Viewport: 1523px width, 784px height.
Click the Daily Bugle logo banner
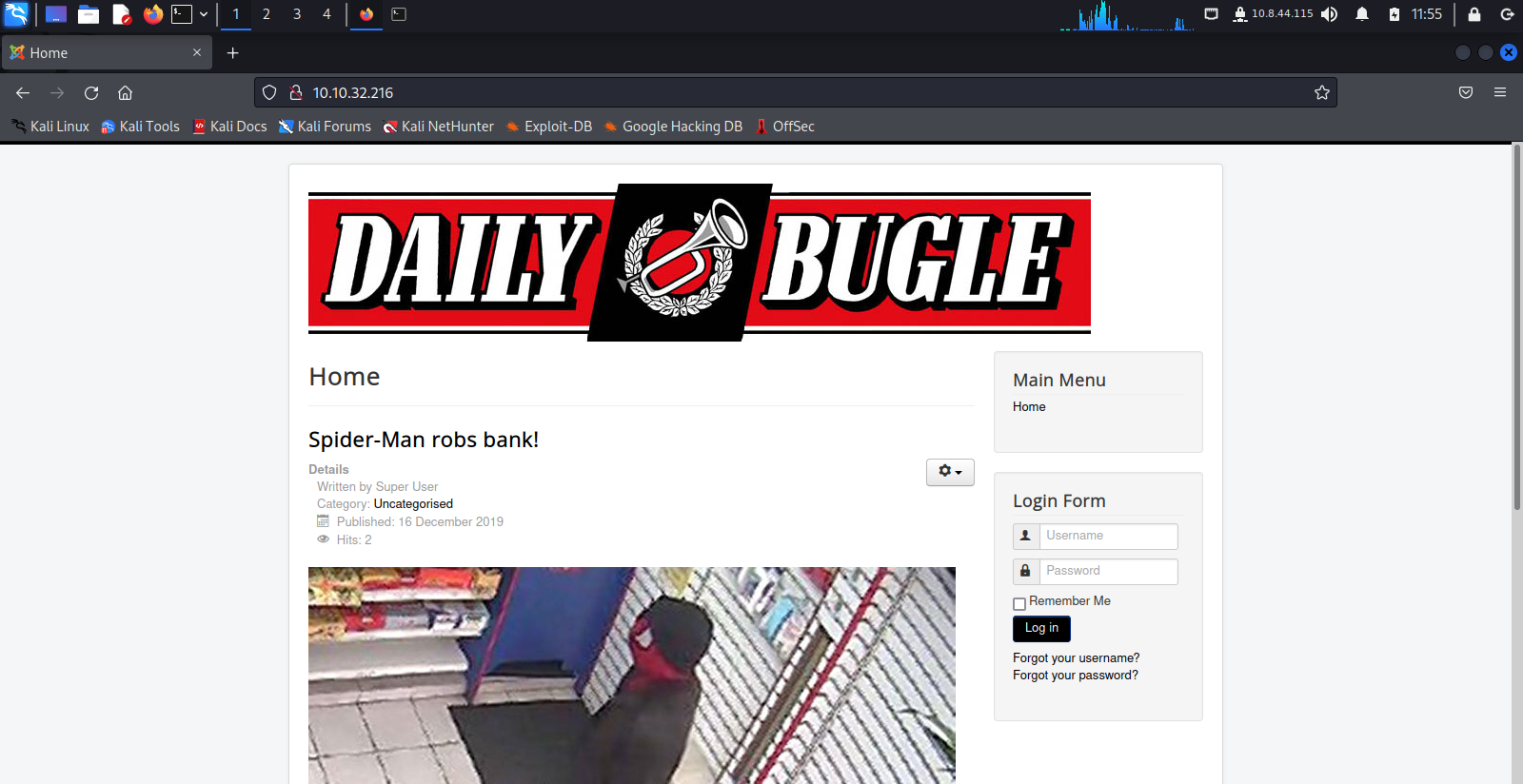[700, 263]
